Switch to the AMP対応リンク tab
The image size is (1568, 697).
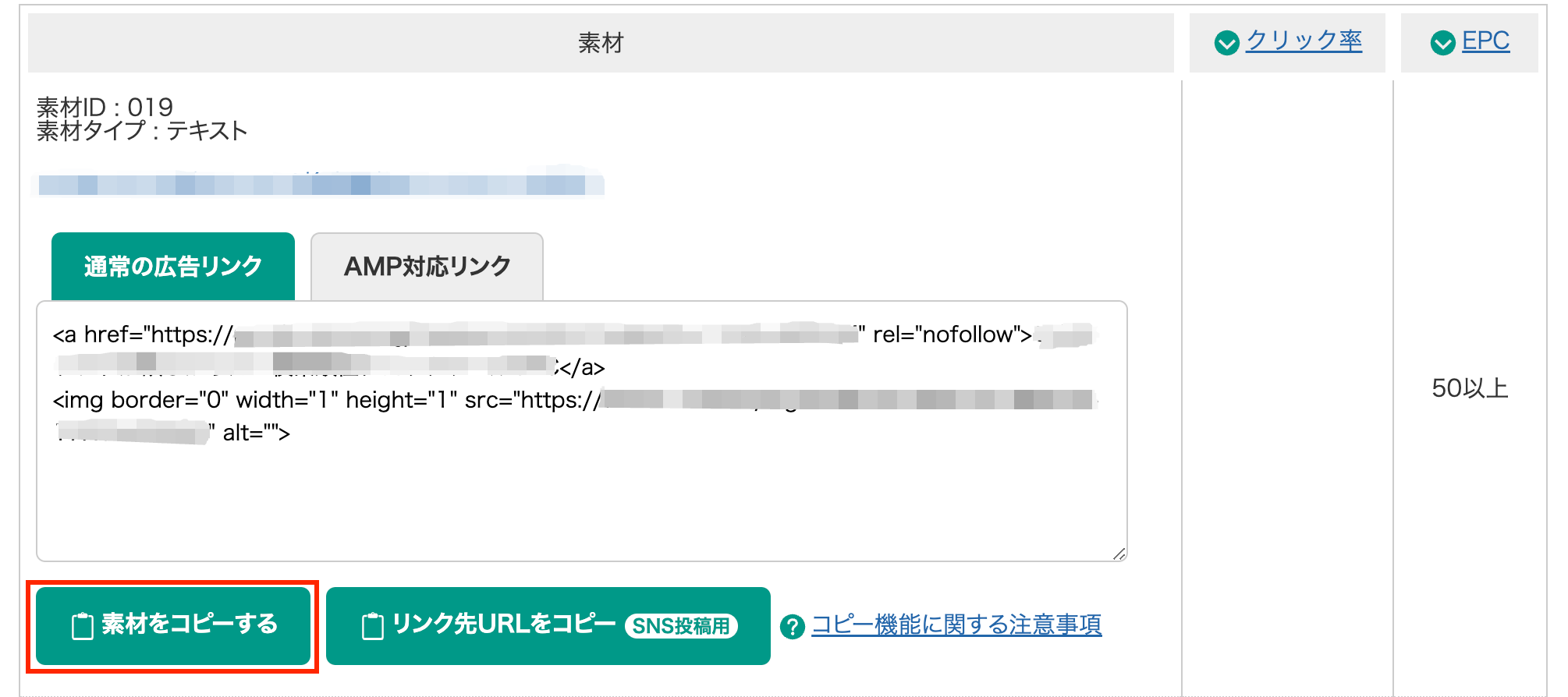(x=427, y=266)
